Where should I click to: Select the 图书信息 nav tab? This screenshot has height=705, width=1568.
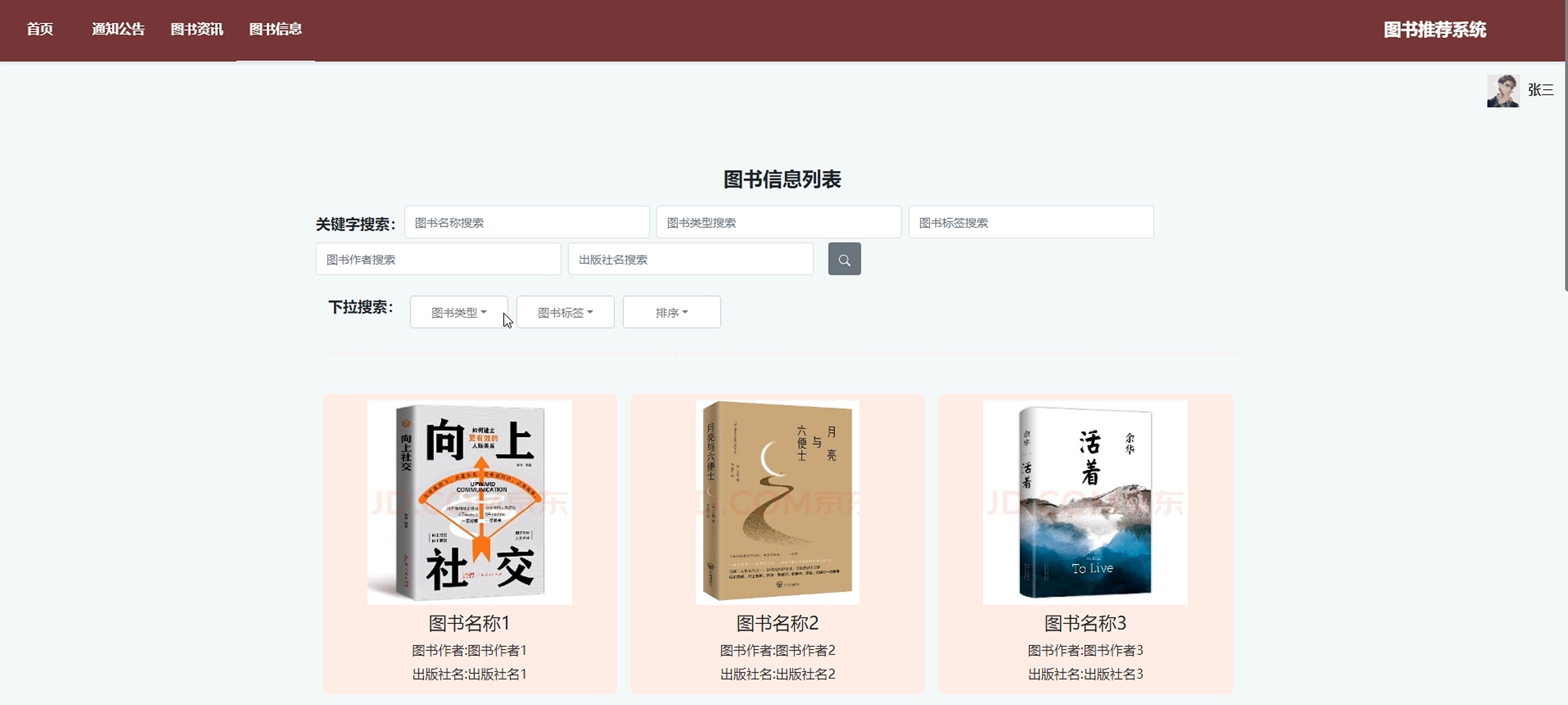[x=275, y=29]
